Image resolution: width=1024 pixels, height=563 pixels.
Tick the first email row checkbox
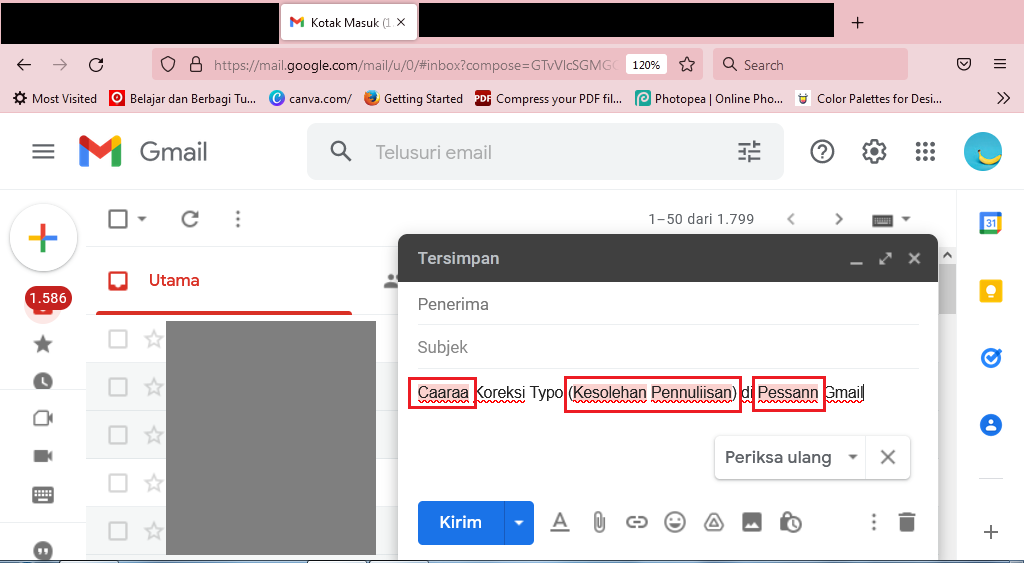click(x=118, y=339)
